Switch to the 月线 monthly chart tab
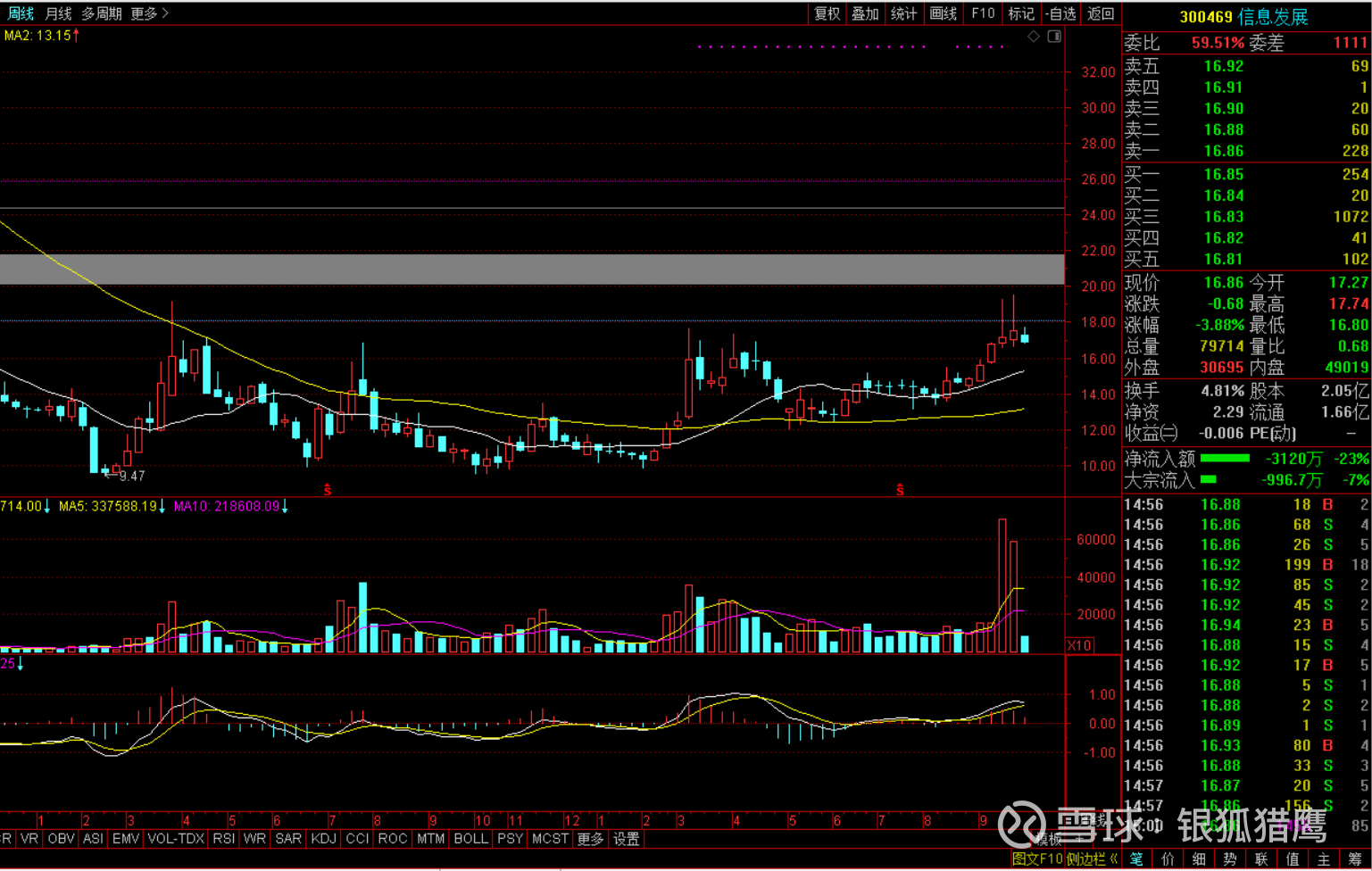Image resolution: width=1372 pixels, height=871 pixels. coord(58,13)
